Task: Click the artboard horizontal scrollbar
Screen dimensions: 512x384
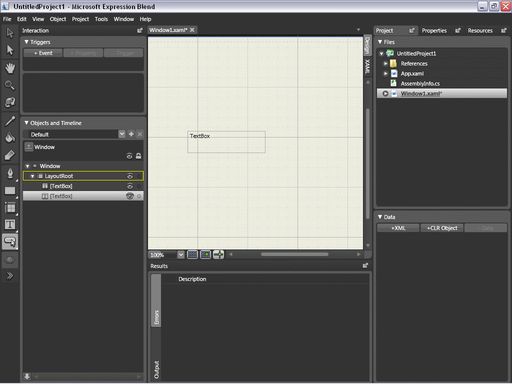Action: pos(295,254)
